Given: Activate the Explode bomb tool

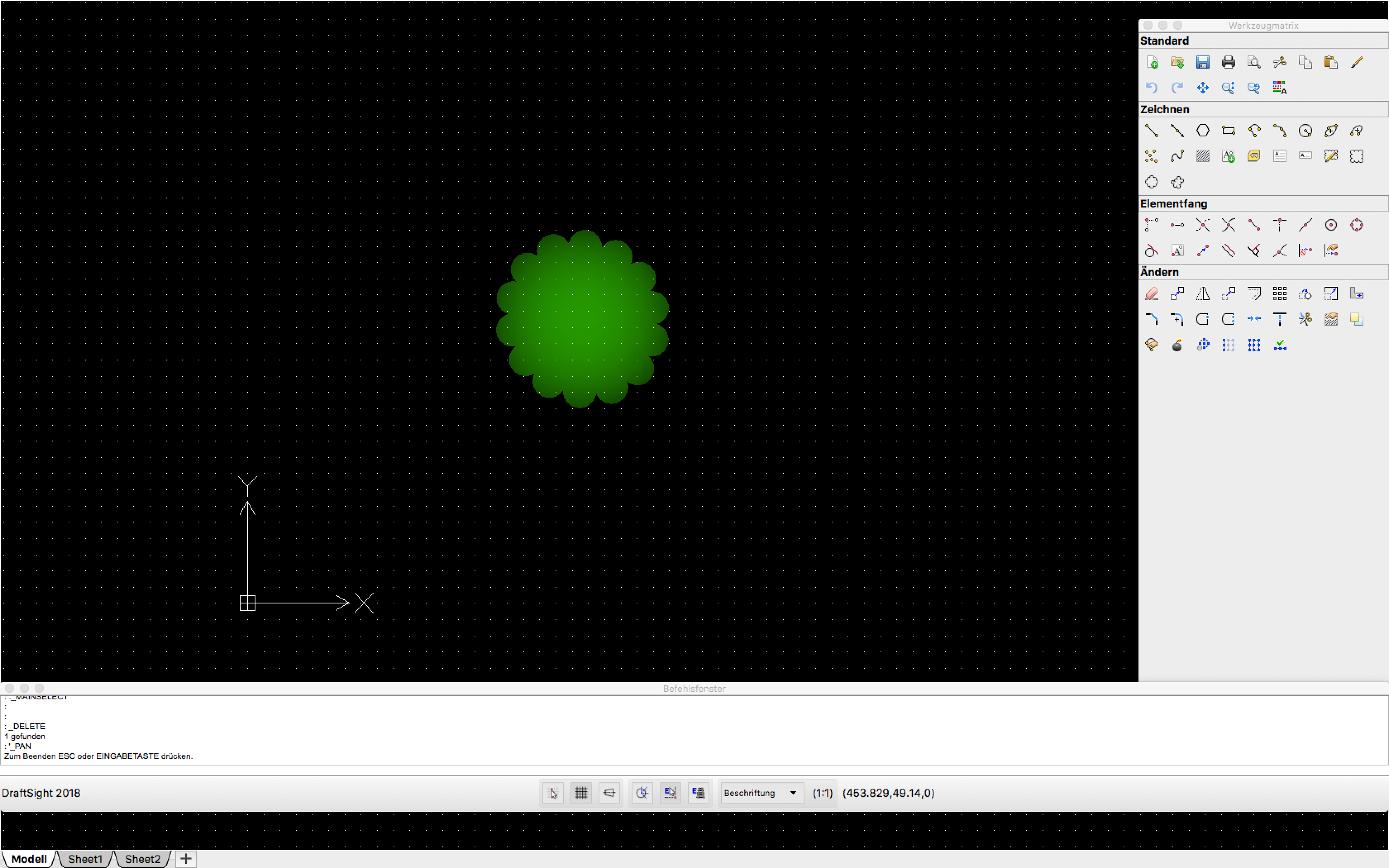Looking at the screenshot, I should coord(1177,345).
